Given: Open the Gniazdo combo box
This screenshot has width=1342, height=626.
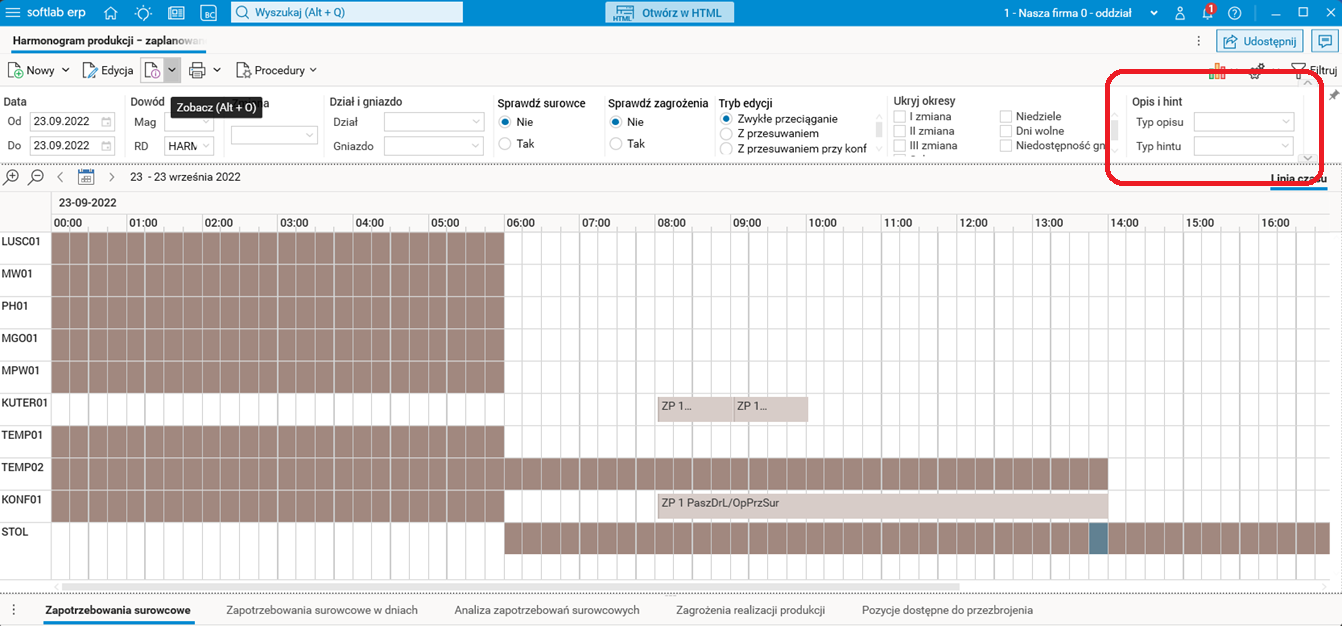Looking at the screenshot, I should pyautogui.click(x=434, y=146).
